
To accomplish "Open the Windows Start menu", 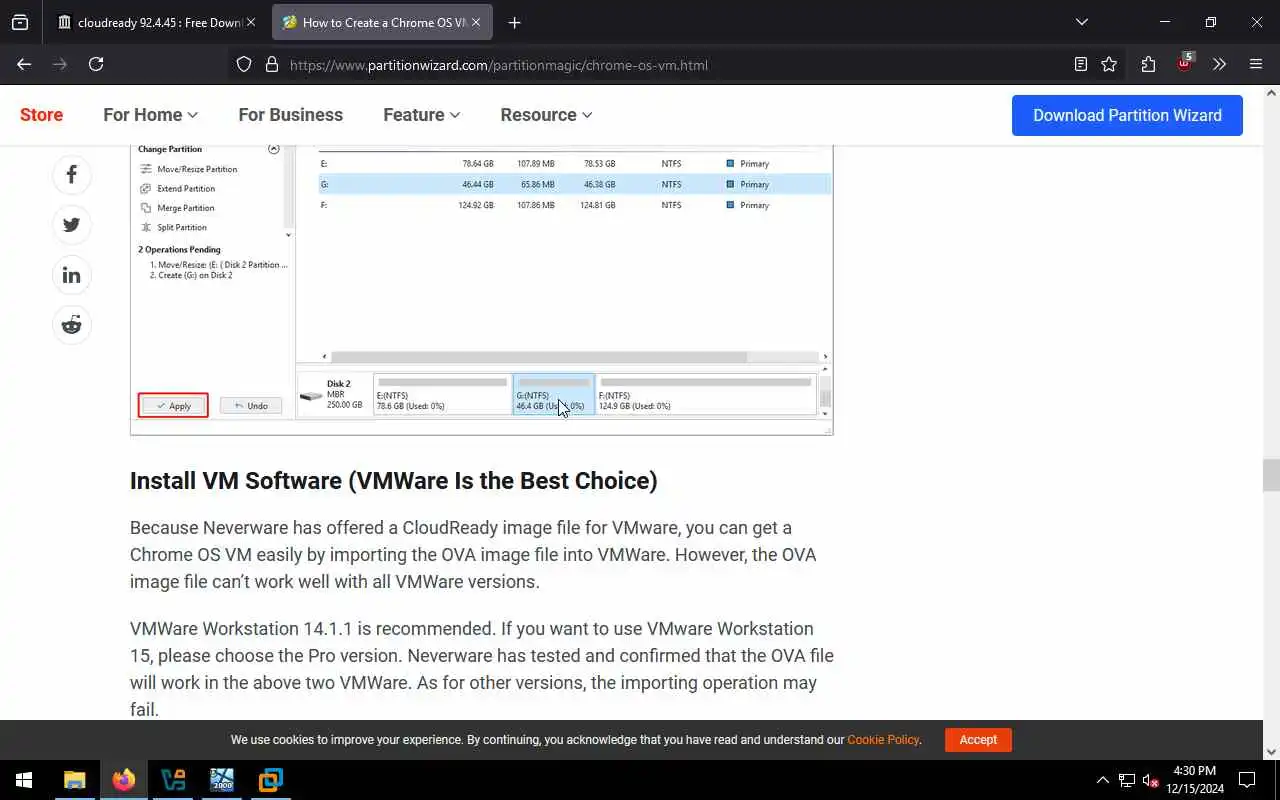I will point(24,780).
